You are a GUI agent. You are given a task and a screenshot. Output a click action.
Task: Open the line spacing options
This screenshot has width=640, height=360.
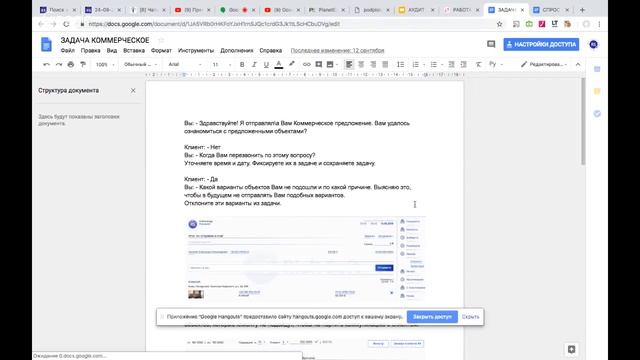tap(400, 64)
